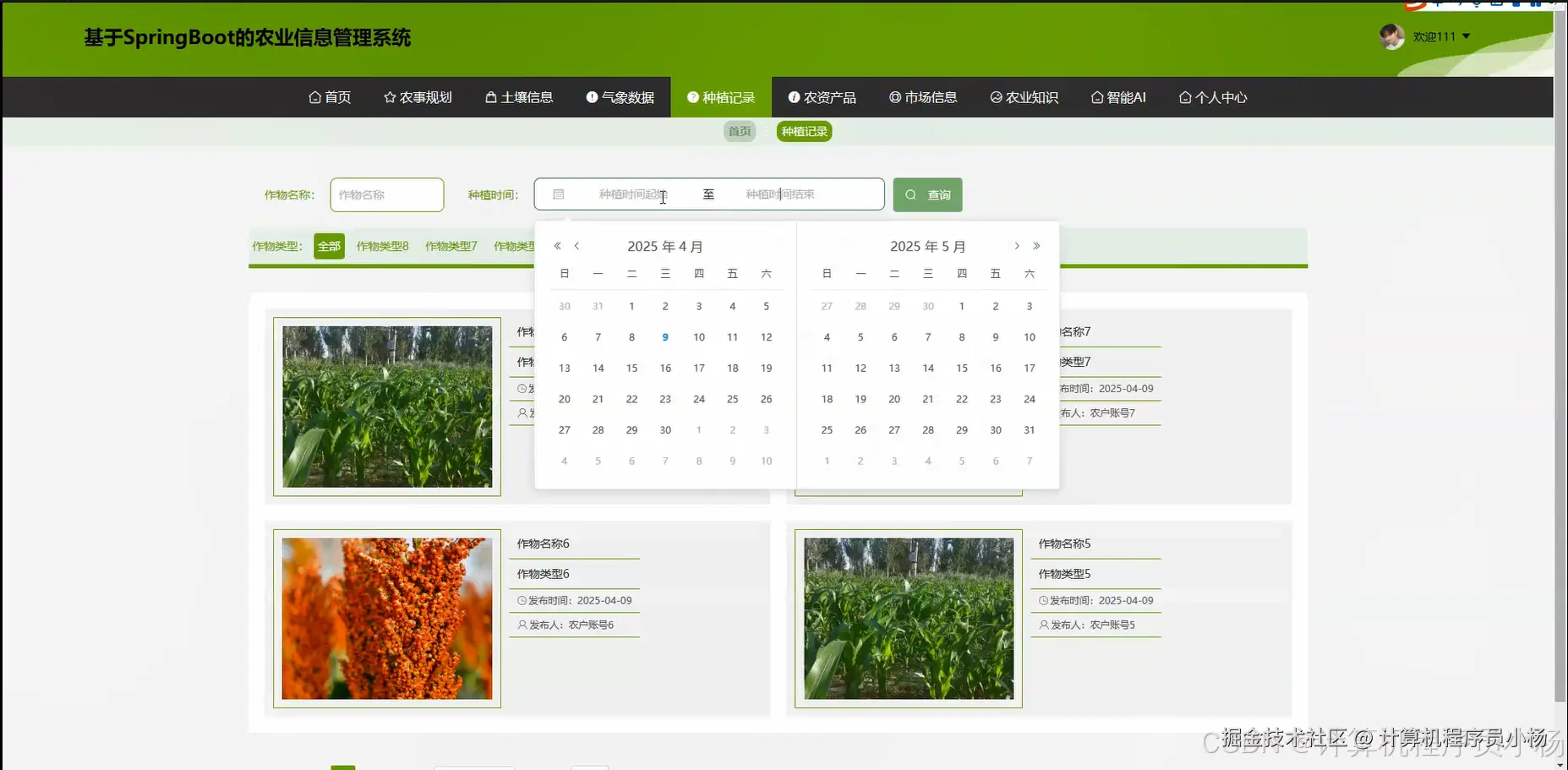Screen dimensions: 1568x770
Task: Go to 农业知识 section
Action: [x=1024, y=97]
